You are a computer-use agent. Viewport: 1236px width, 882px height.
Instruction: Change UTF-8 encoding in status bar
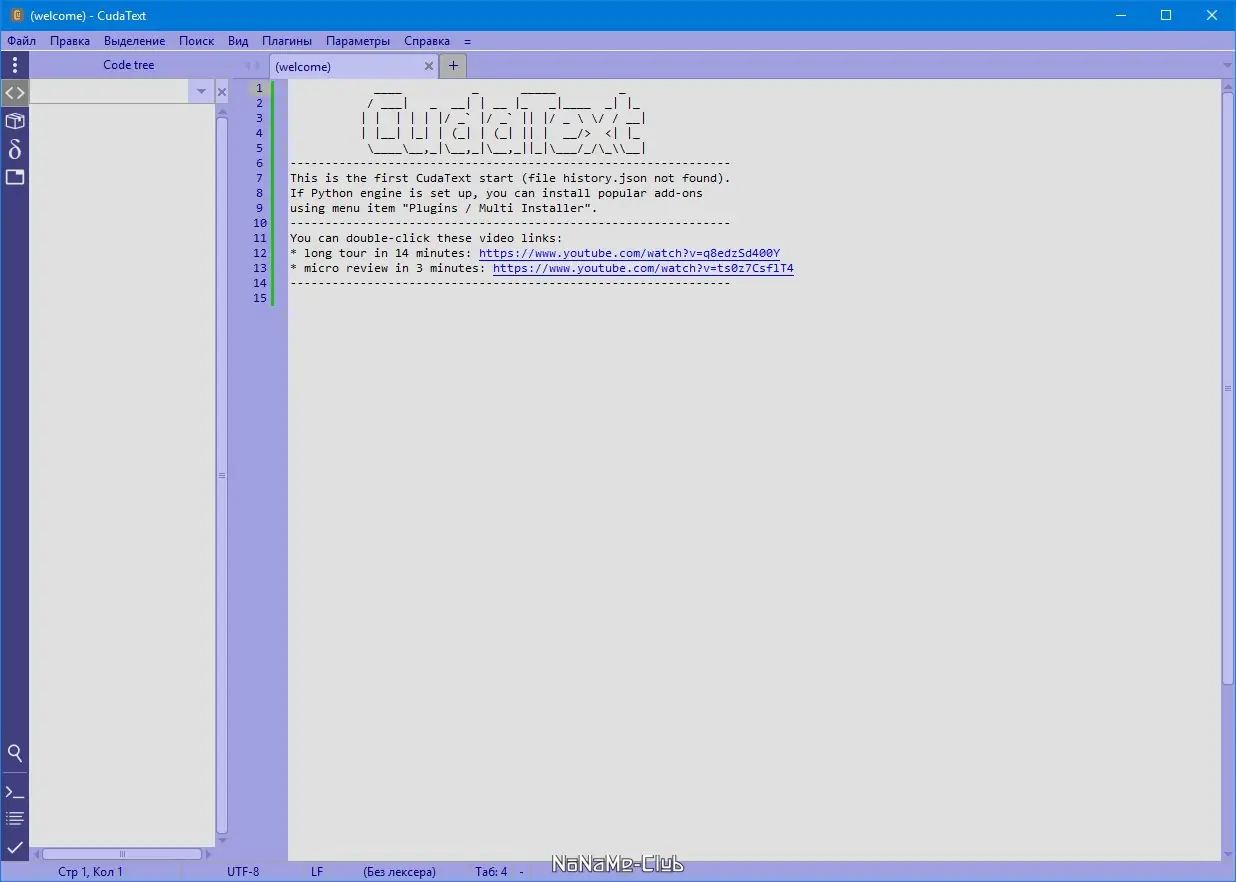coord(243,872)
